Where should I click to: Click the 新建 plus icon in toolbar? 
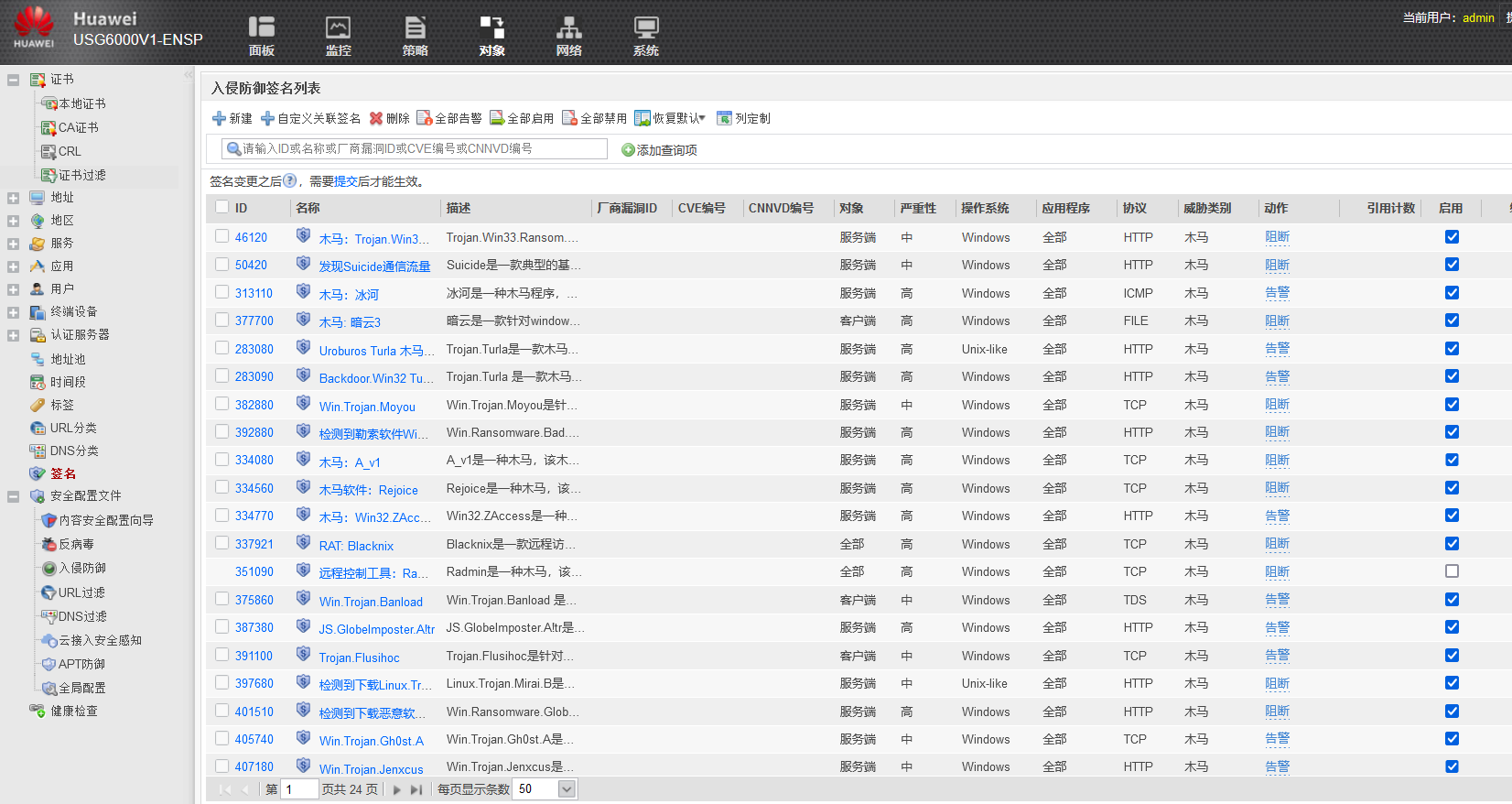(x=219, y=118)
